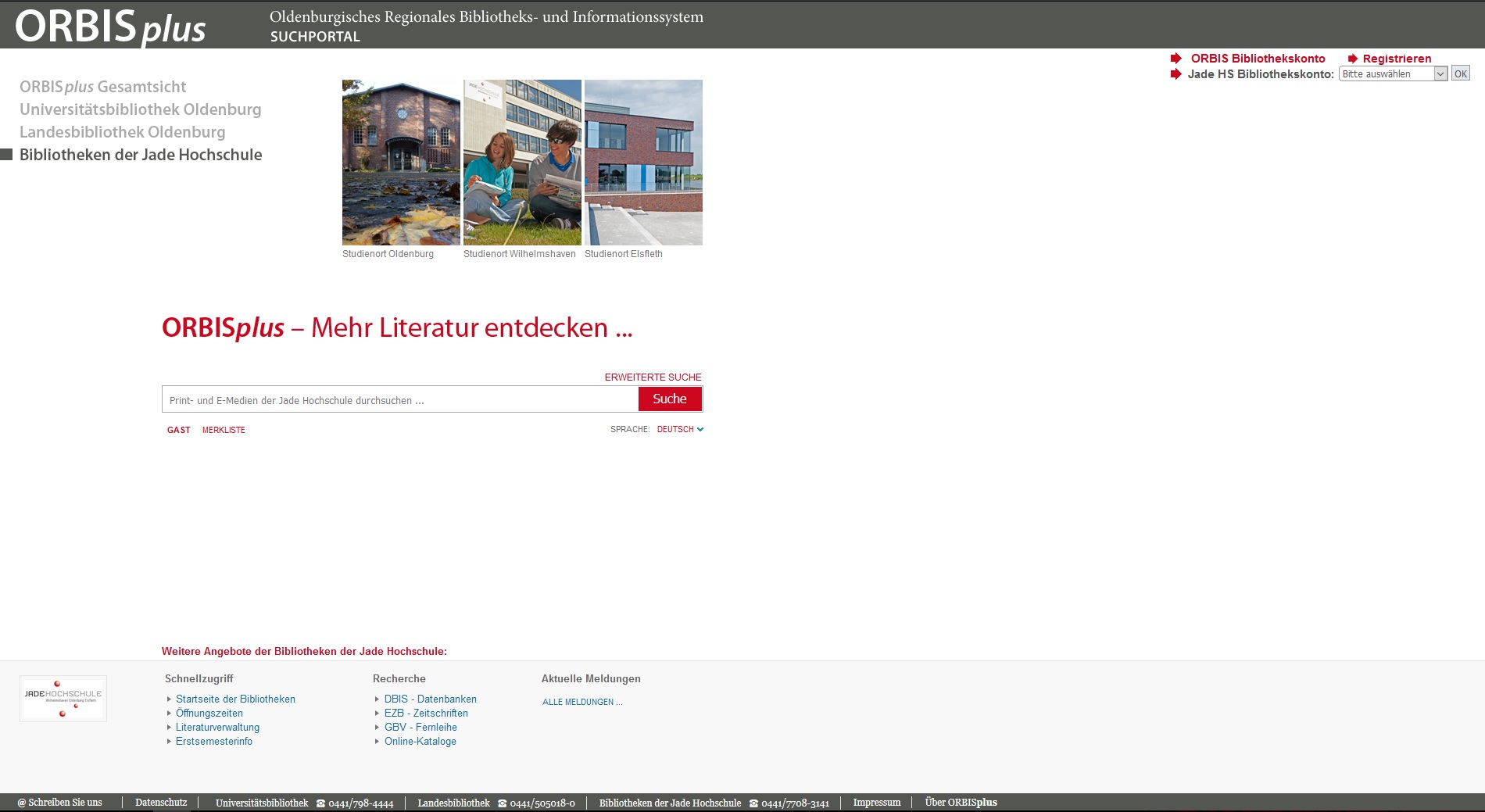Viewport: 1485px width, 812px height.
Task: Open the Merkliste link
Action: point(224,430)
